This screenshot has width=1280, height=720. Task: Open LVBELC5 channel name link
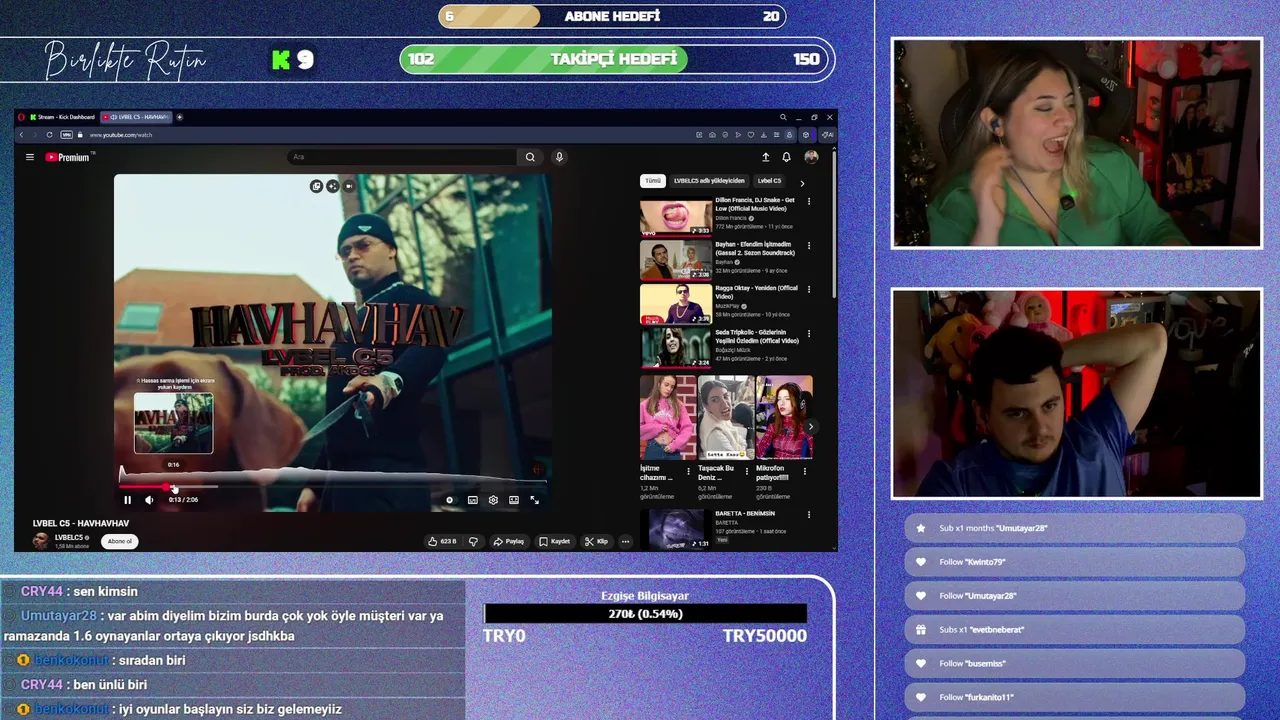point(69,537)
